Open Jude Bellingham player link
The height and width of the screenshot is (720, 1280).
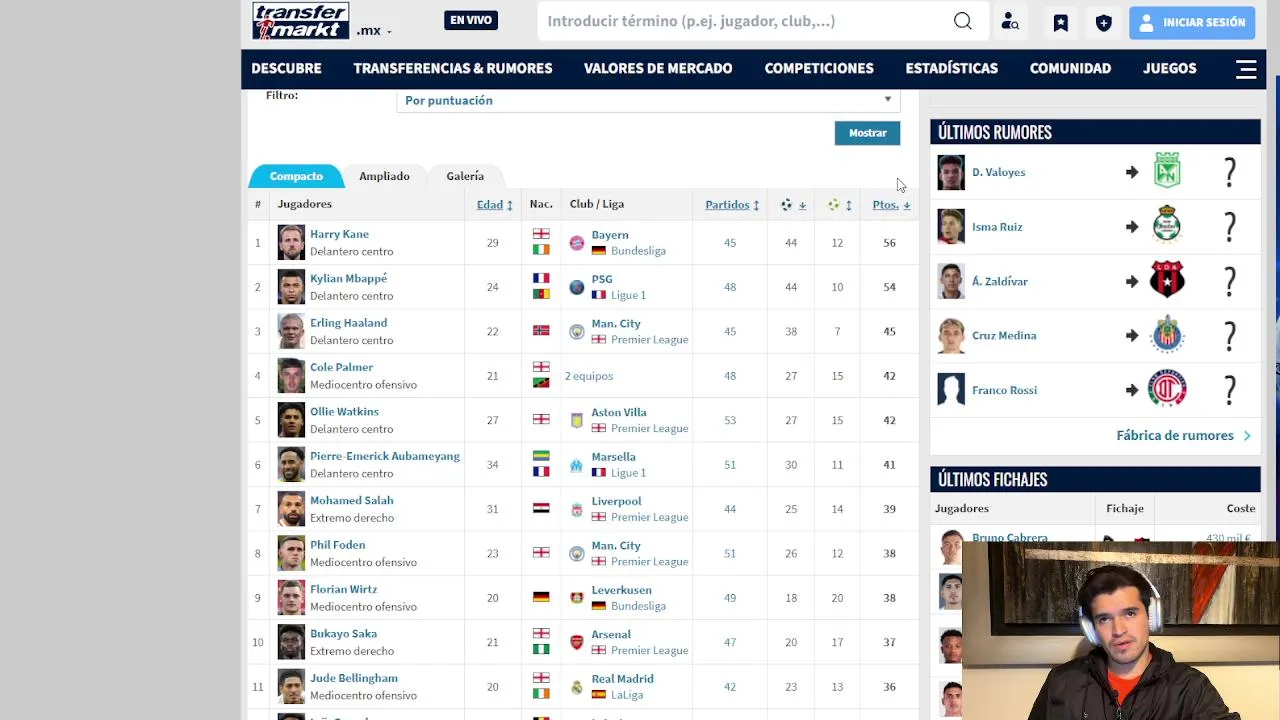pos(354,678)
